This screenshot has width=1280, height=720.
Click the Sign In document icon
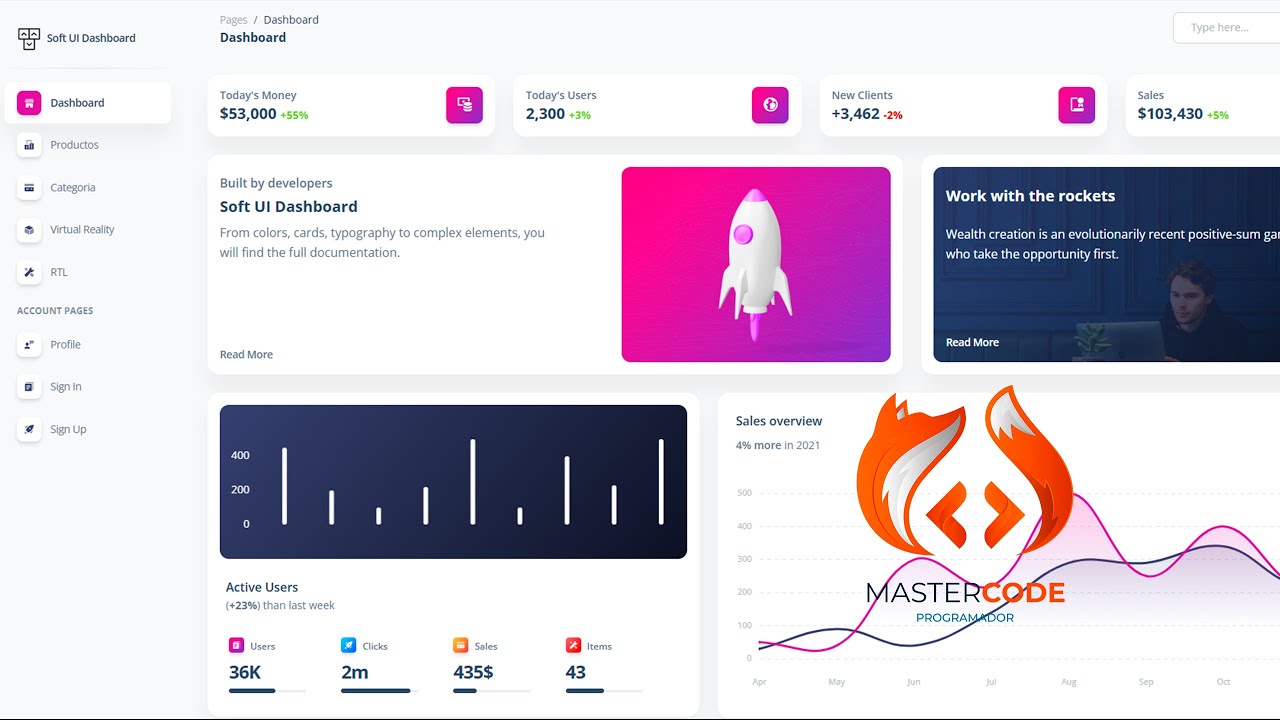point(29,387)
